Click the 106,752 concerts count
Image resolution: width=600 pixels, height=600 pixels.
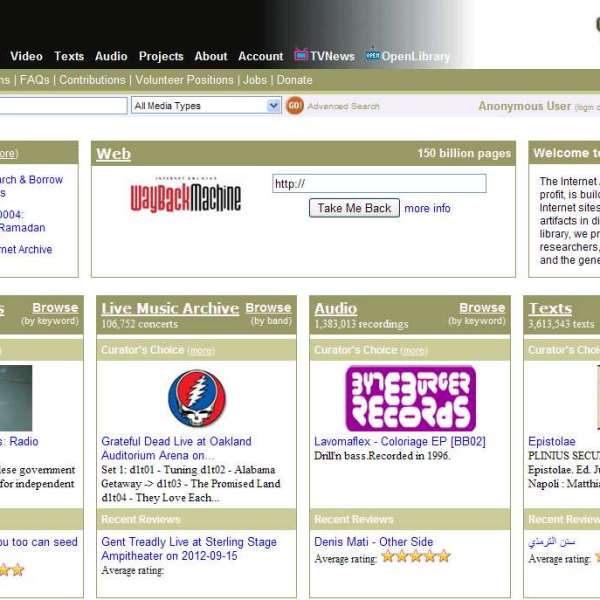(x=140, y=324)
